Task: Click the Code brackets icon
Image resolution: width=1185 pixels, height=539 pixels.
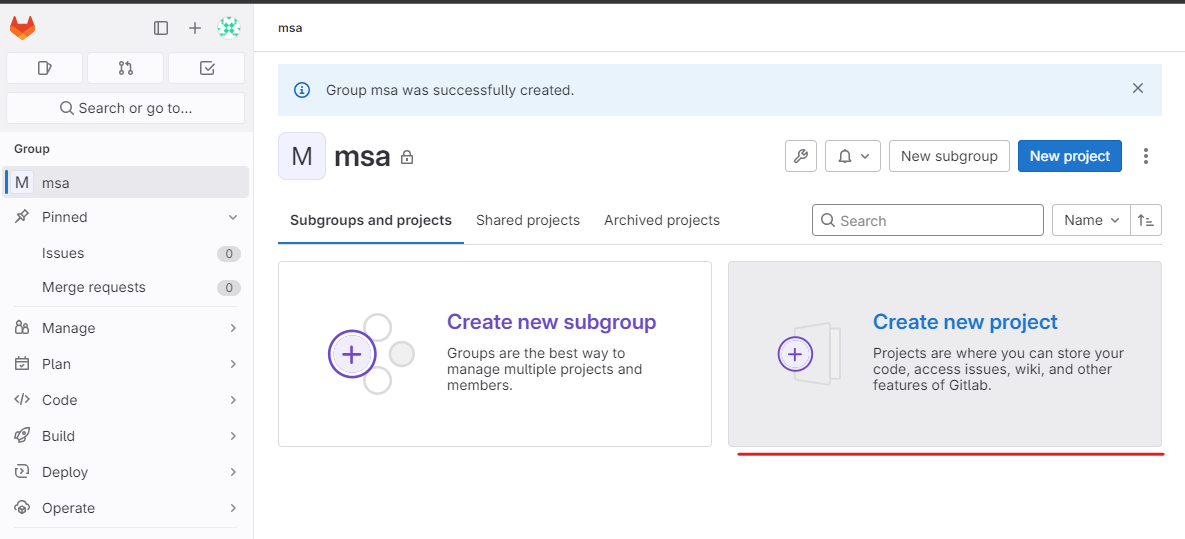Action: [x=22, y=400]
